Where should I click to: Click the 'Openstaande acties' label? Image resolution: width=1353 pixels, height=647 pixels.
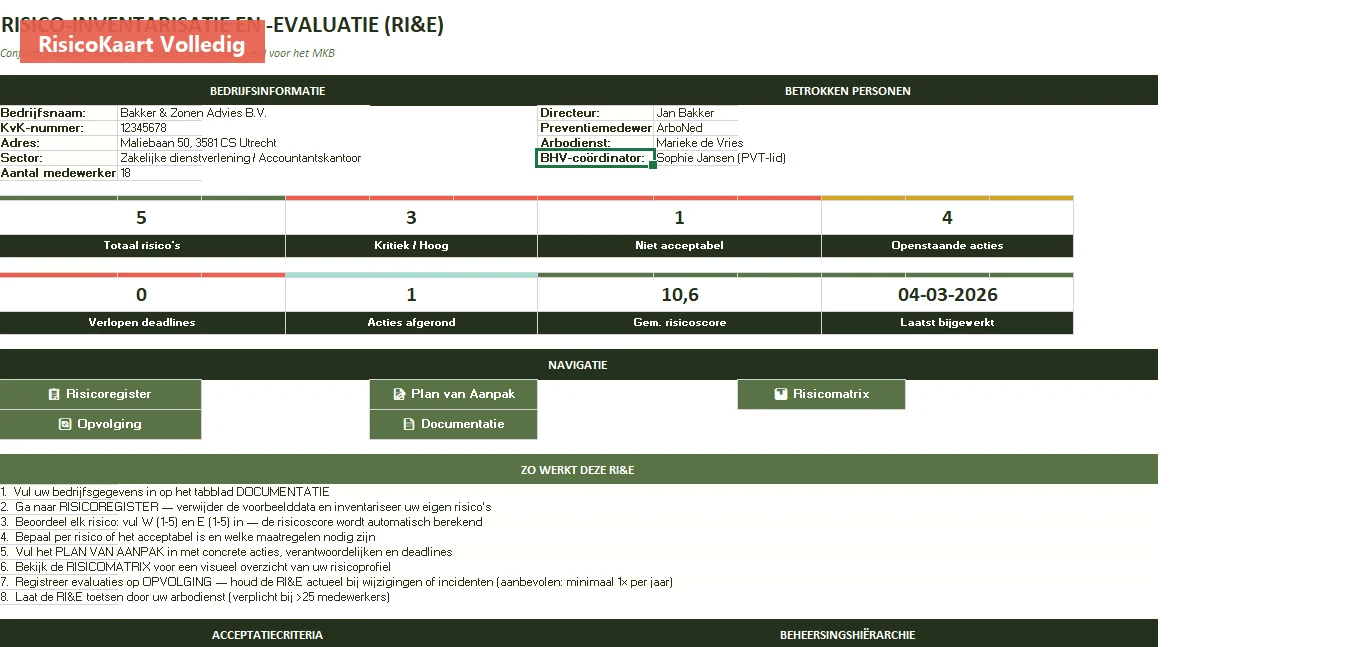point(947,246)
